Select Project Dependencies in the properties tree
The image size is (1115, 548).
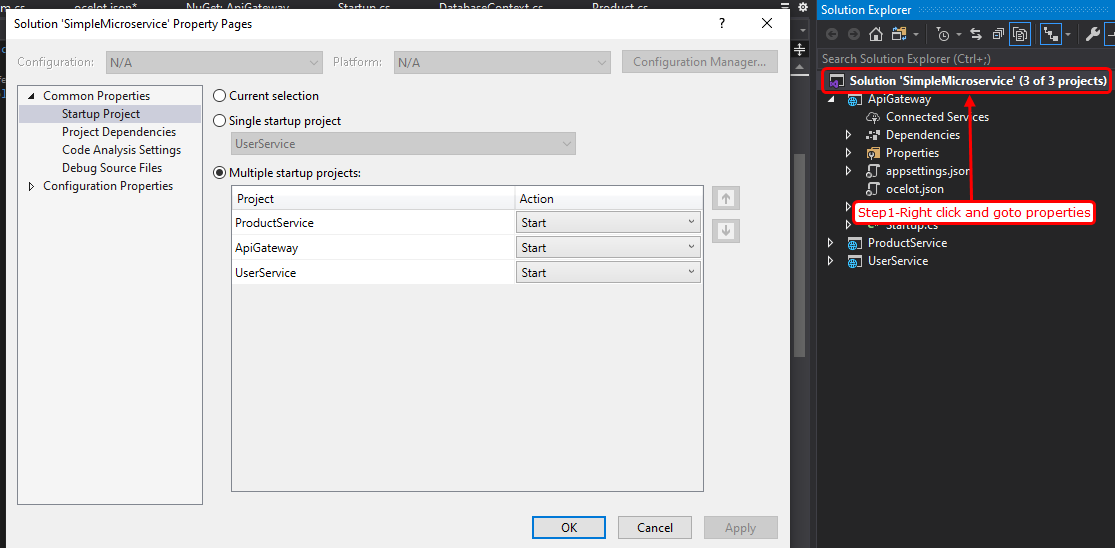coord(118,132)
